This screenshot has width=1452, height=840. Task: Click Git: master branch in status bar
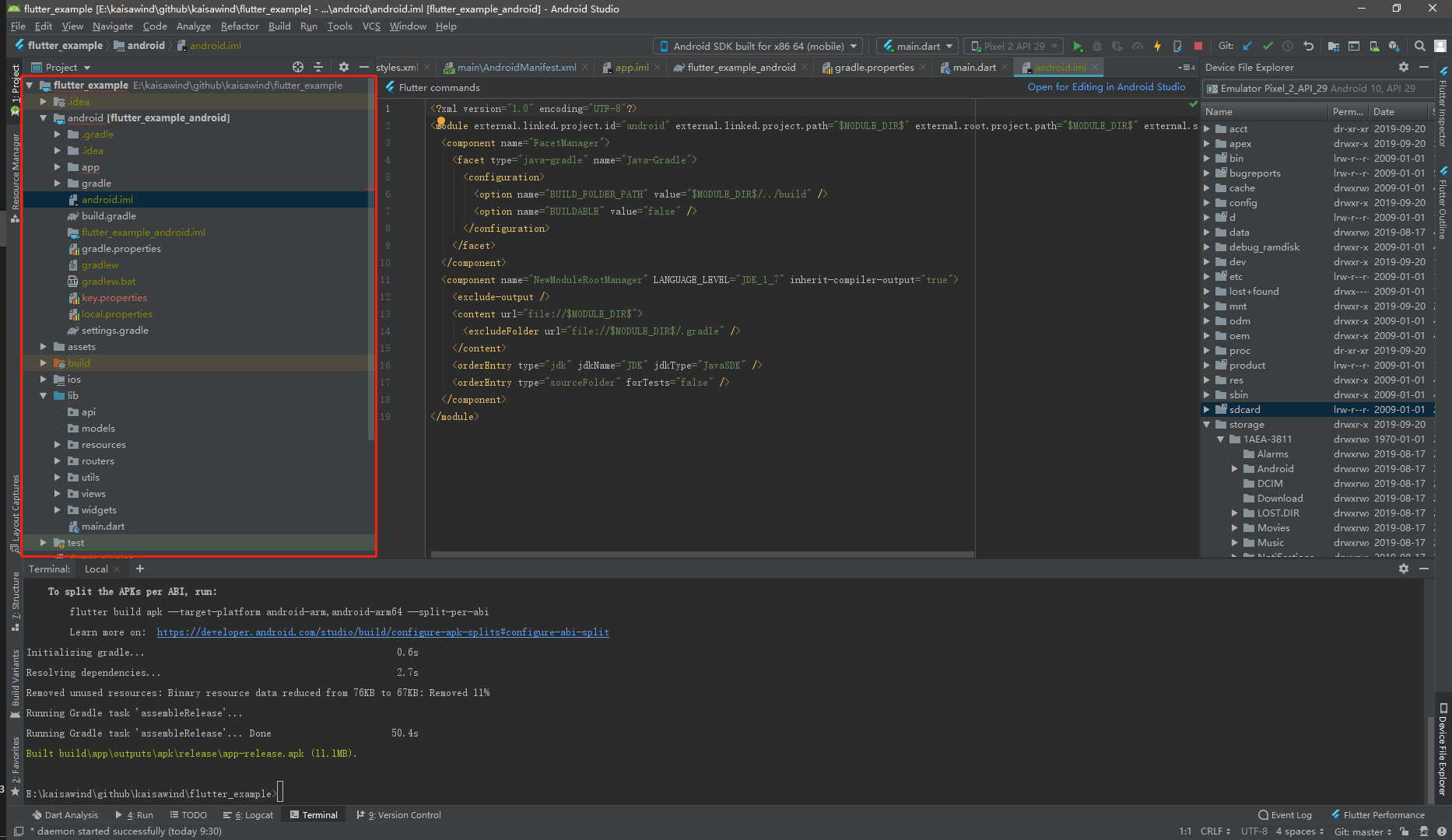pos(1363,831)
